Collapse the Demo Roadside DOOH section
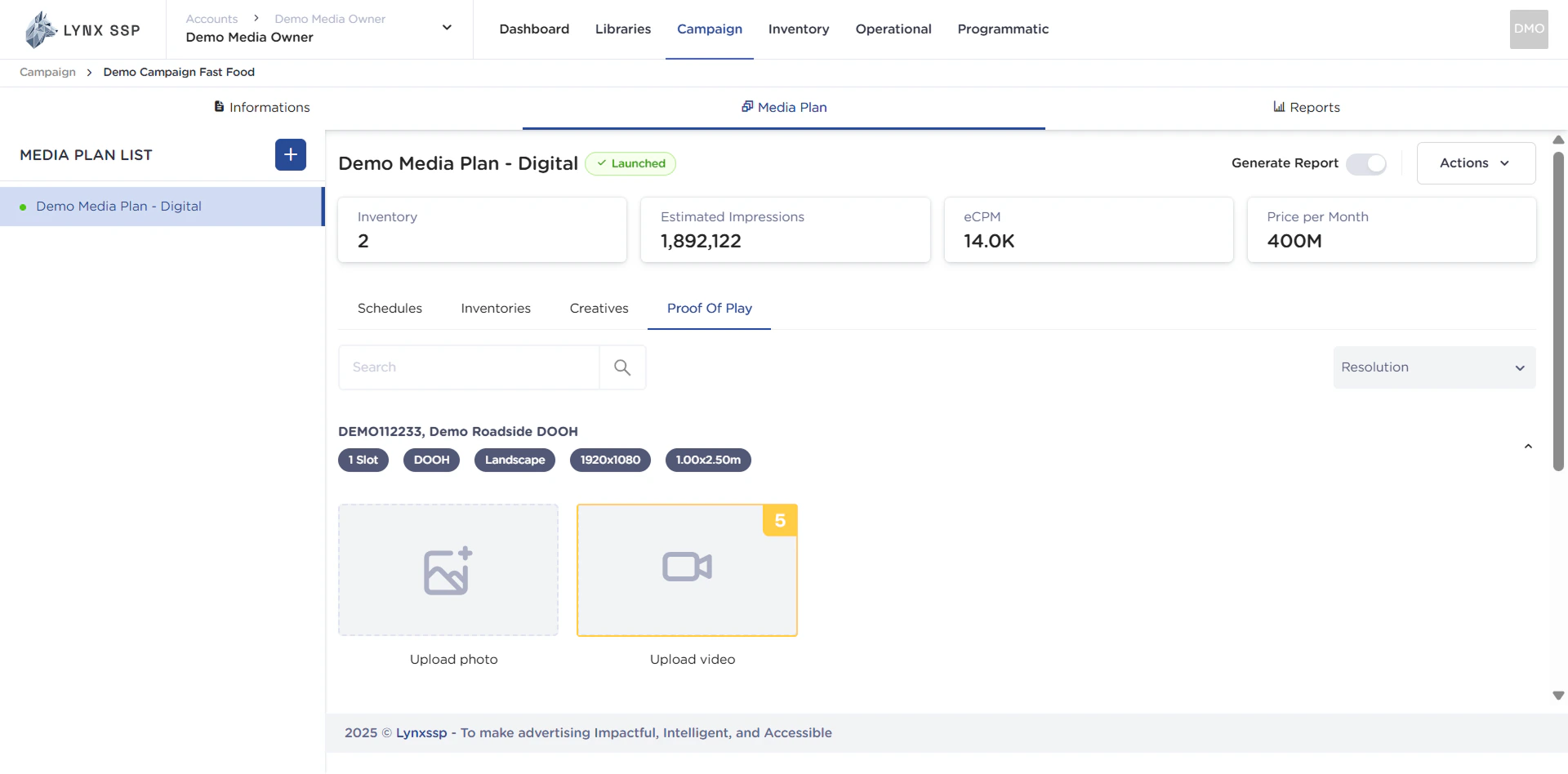 click(x=1528, y=447)
